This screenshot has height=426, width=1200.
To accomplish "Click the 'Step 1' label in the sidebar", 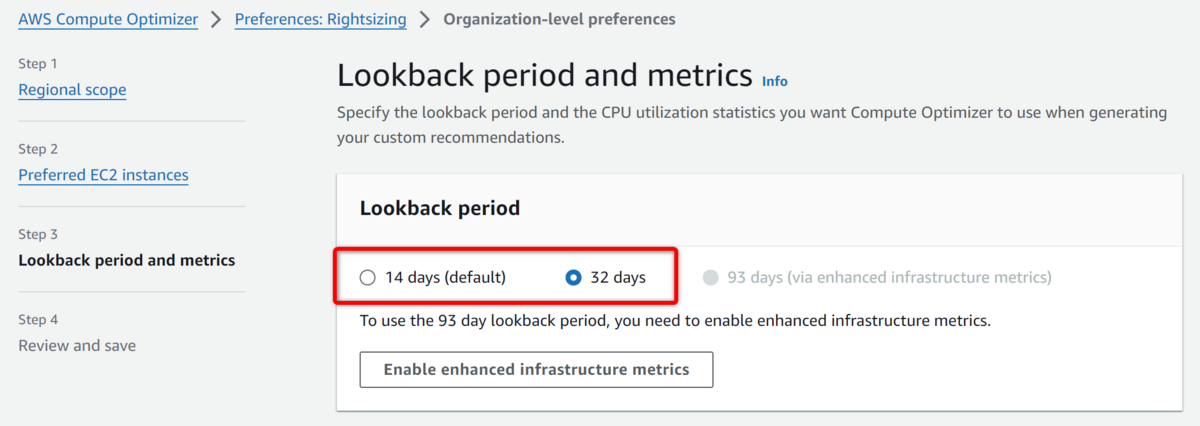I will (x=38, y=63).
